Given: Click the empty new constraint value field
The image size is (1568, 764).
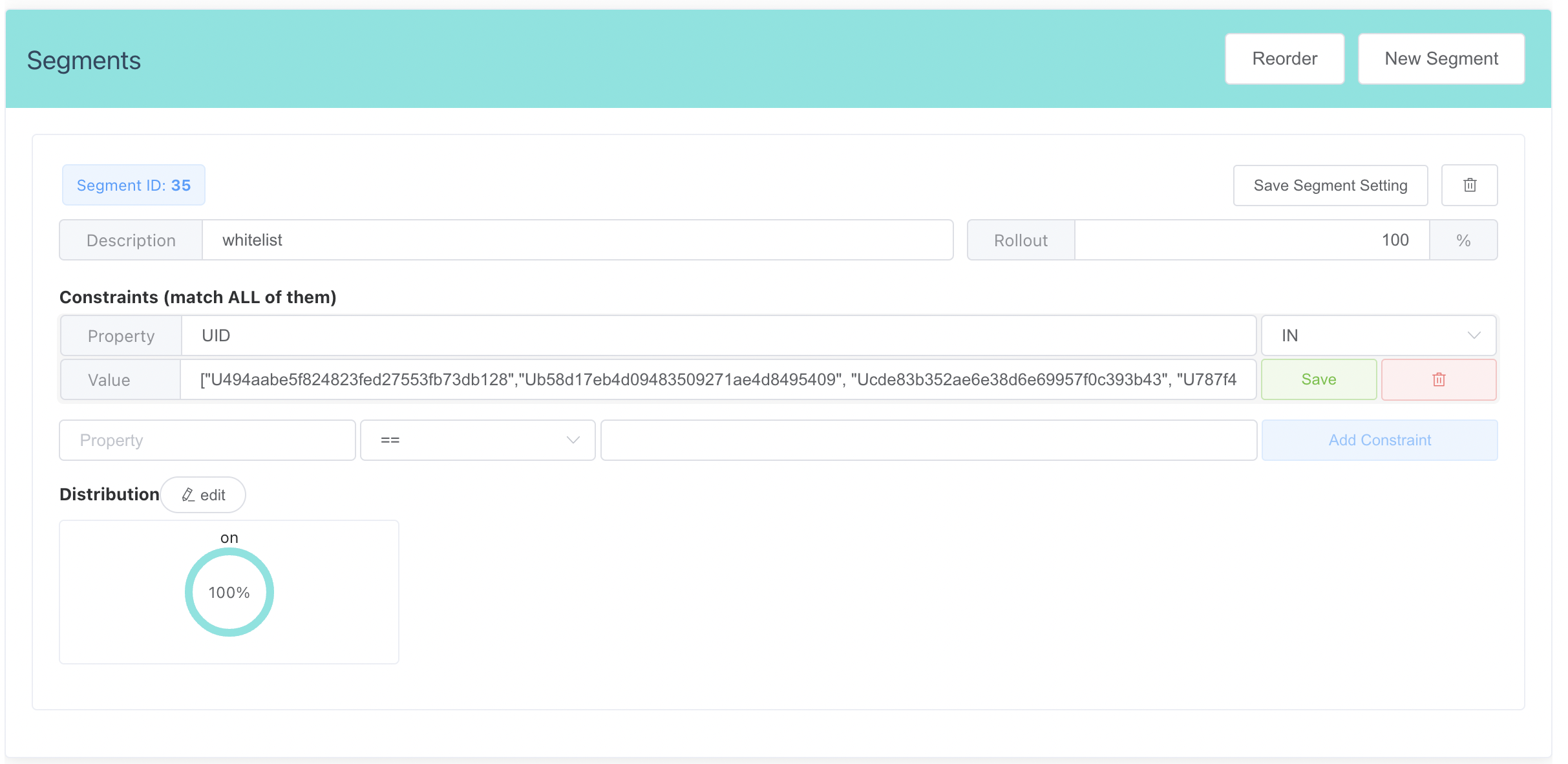Looking at the screenshot, I should (x=928, y=440).
